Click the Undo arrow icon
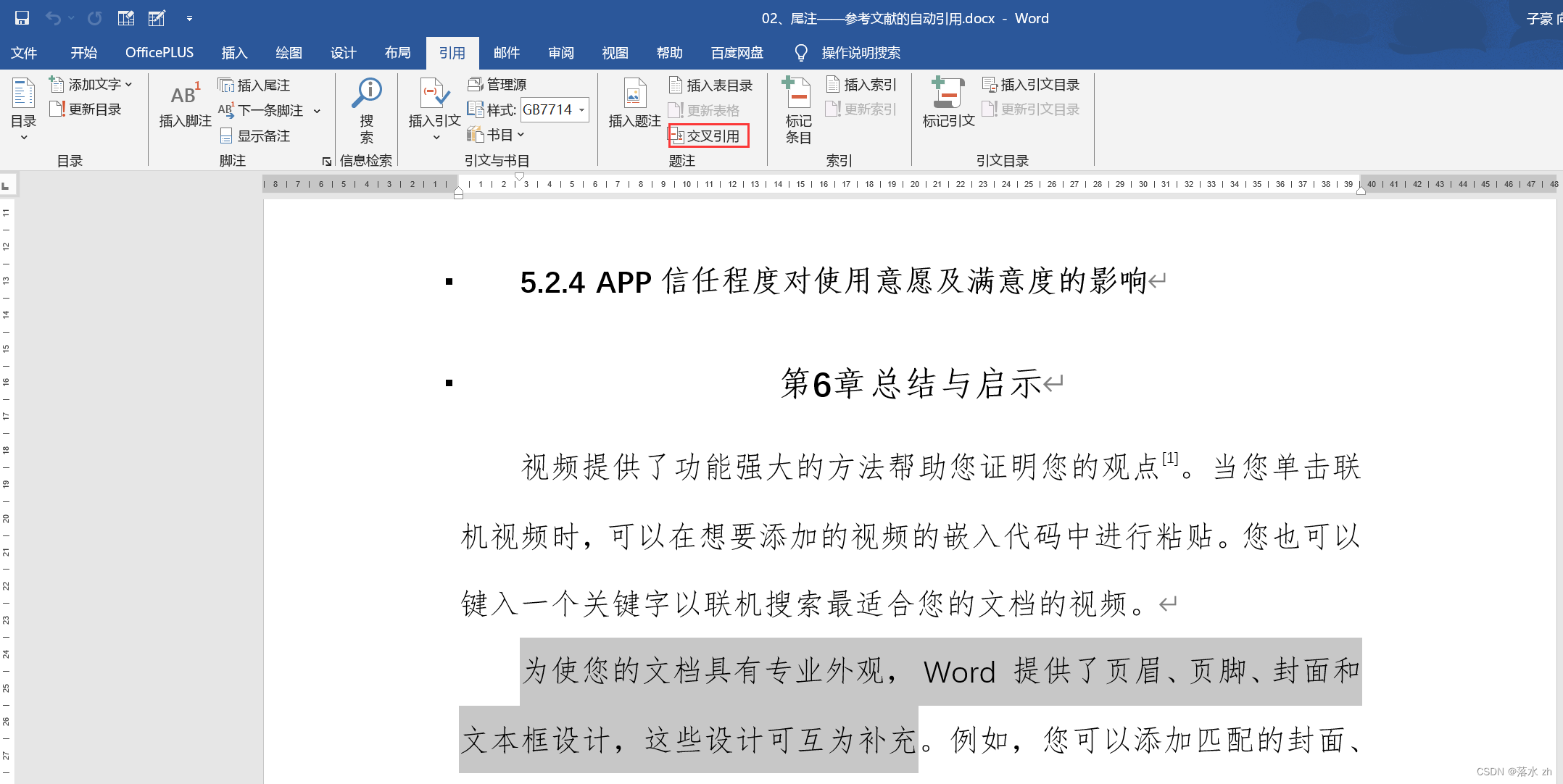This screenshot has height=784, width=1563. click(53, 18)
